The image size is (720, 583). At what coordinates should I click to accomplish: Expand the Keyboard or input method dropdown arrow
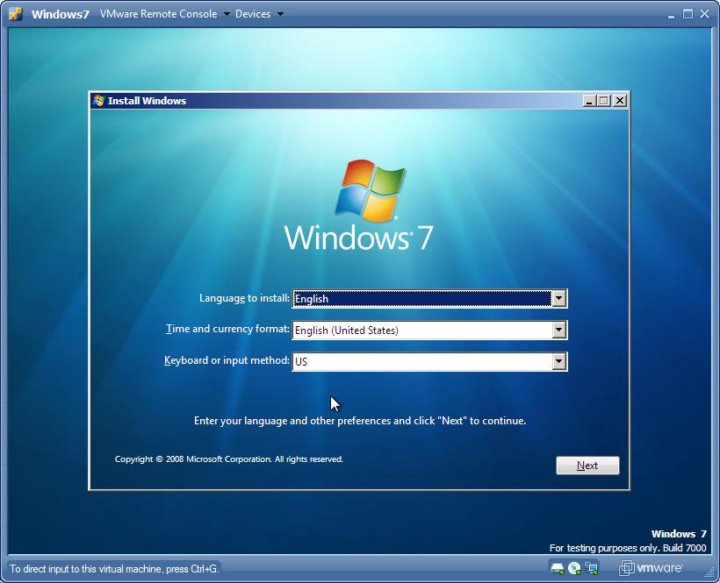click(559, 362)
